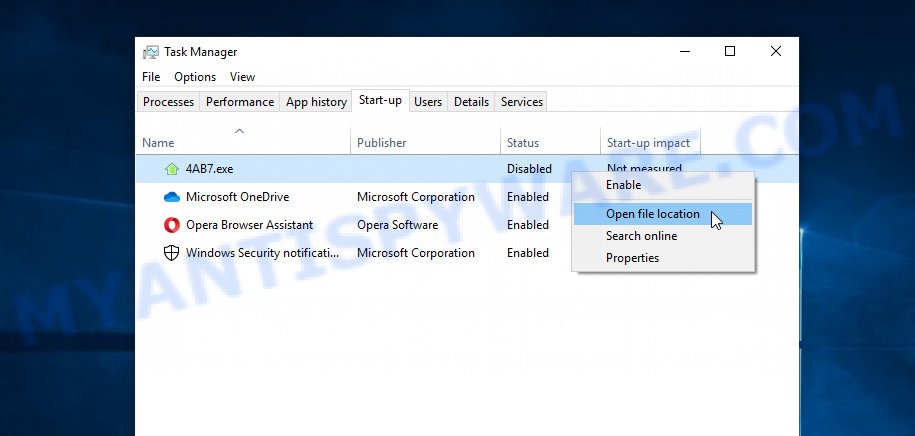Switch to the Performance tab
915x436 pixels.
click(240, 102)
